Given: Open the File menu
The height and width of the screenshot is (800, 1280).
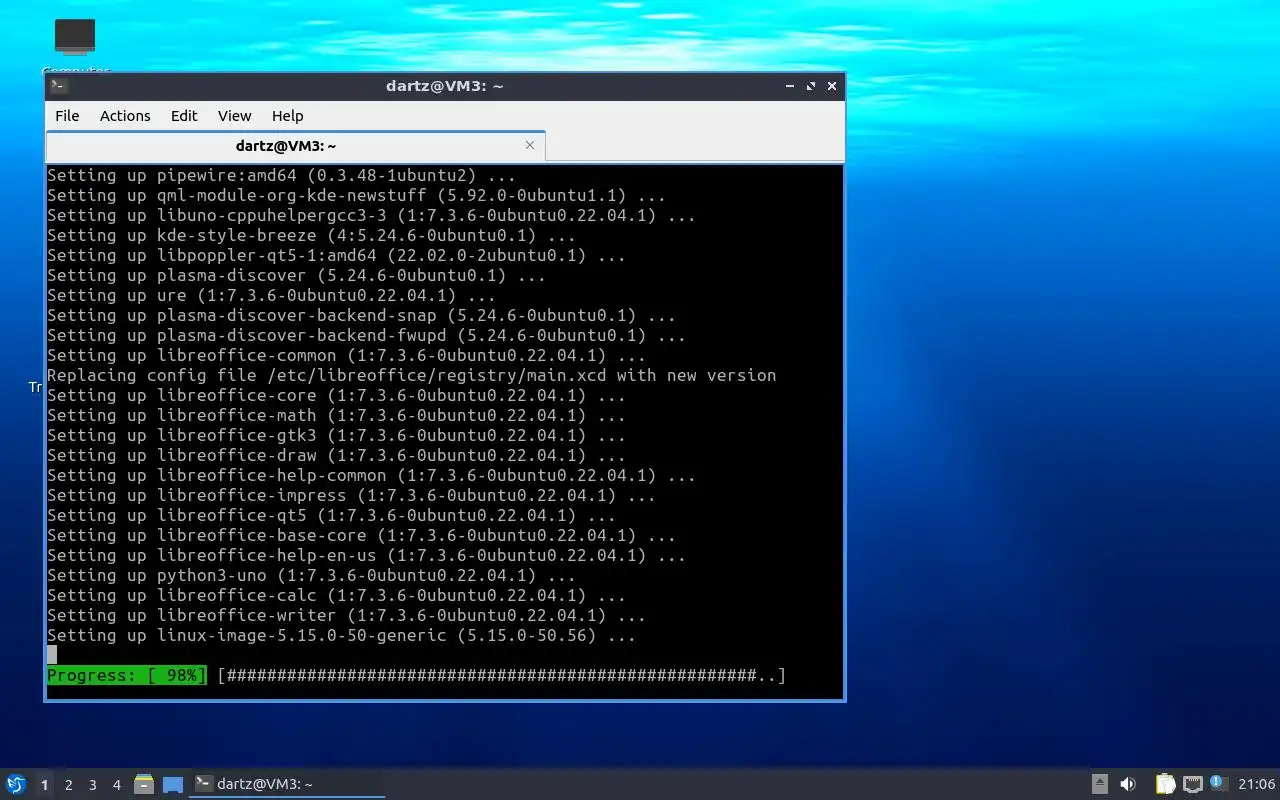Looking at the screenshot, I should pyautogui.click(x=67, y=116).
